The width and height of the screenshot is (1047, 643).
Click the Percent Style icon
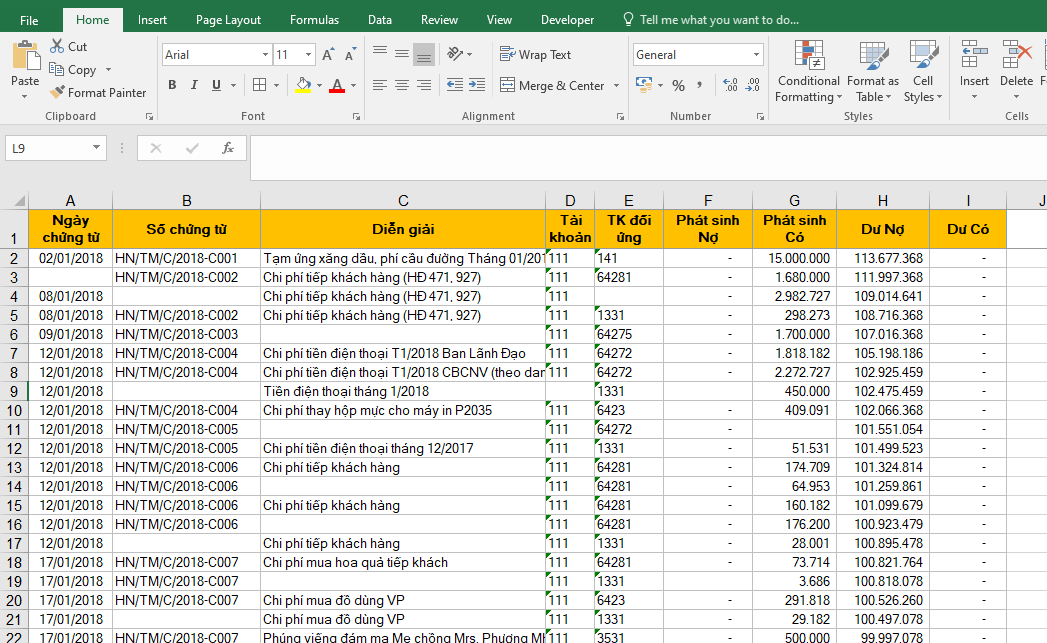(678, 86)
